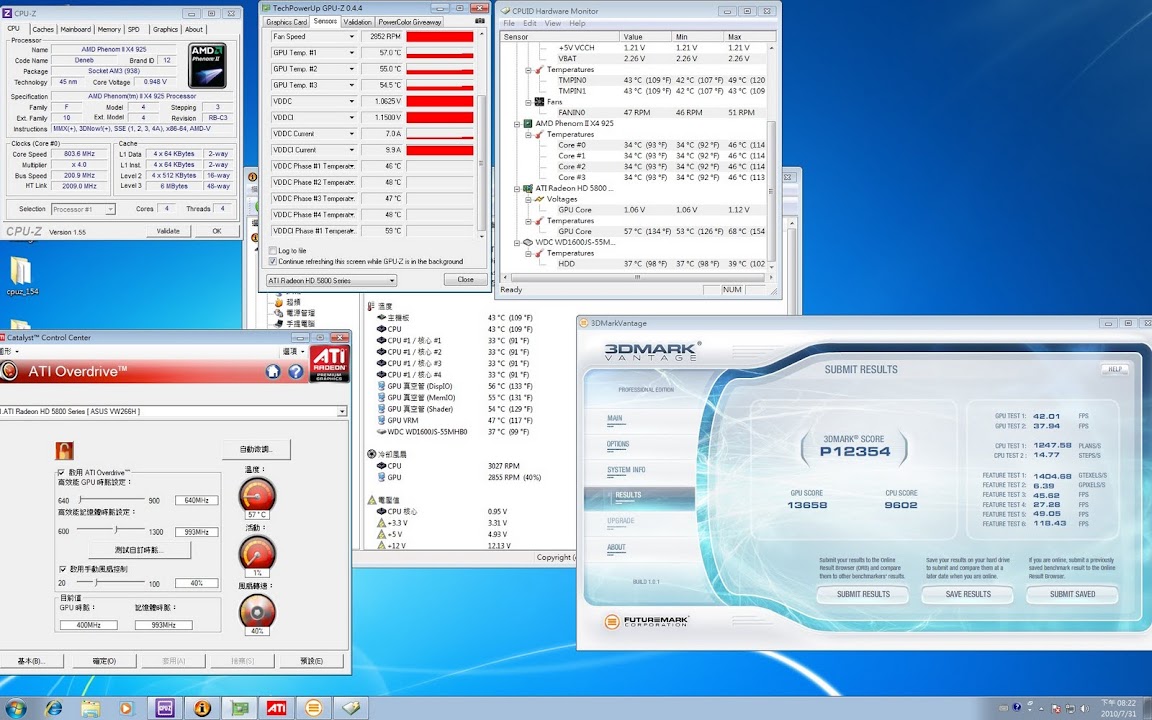Click the Hardware Monitor horizontal scrollbar
This screenshot has height=720, width=1152.
click(x=636, y=278)
